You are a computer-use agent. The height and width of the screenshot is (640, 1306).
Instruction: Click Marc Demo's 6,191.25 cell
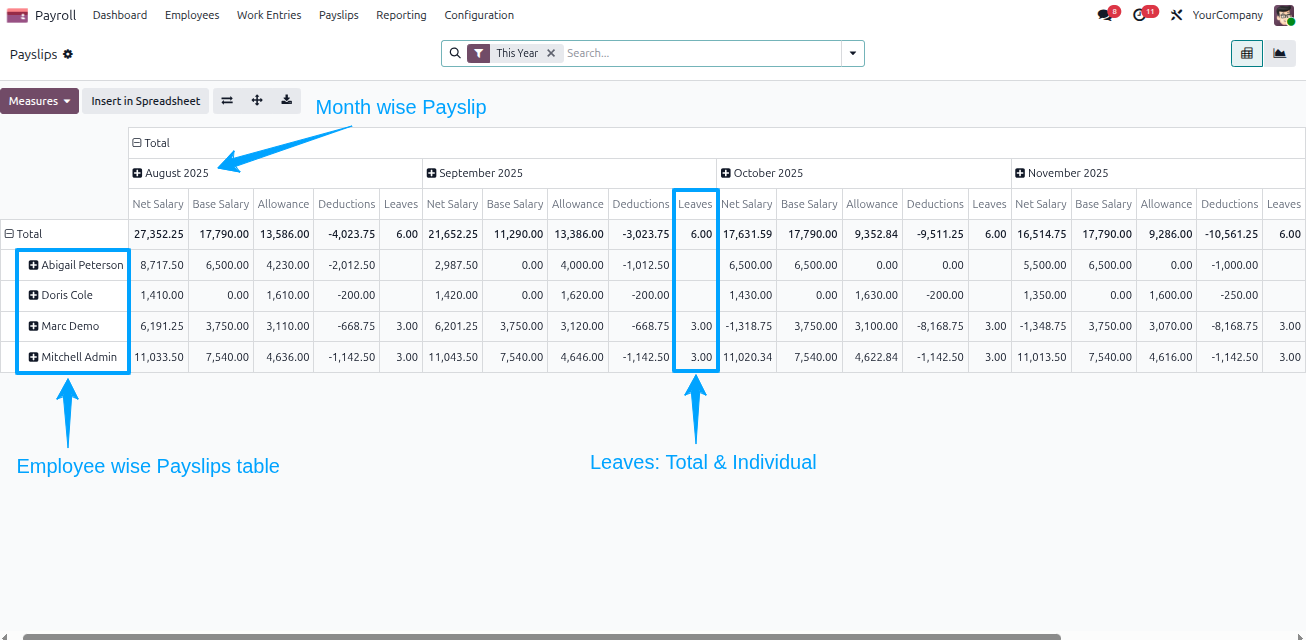pyautogui.click(x=158, y=326)
